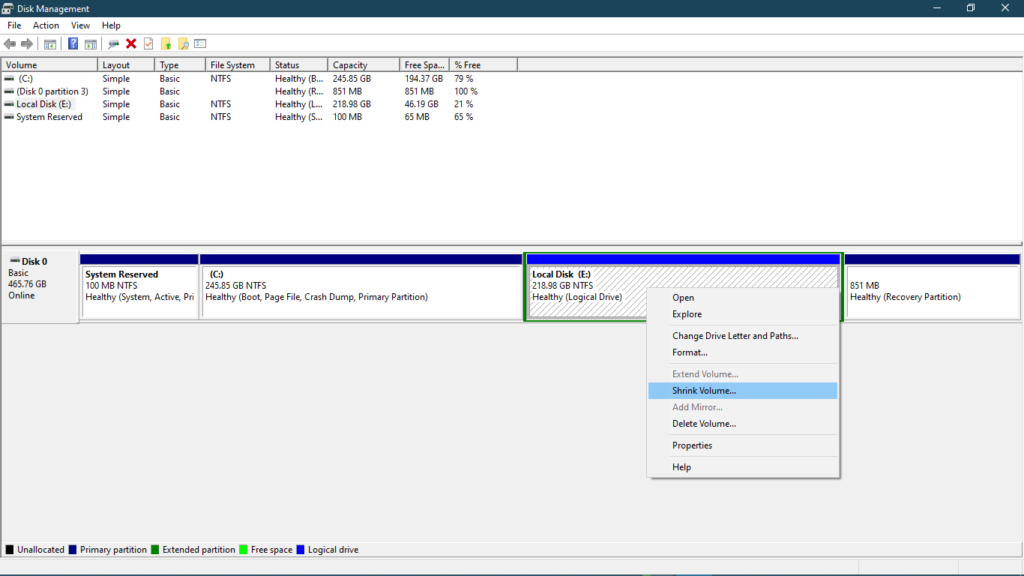This screenshot has height=576, width=1024.
Task: Toggle the Show/Hide Action Pane icon
Action: (91, 43)
